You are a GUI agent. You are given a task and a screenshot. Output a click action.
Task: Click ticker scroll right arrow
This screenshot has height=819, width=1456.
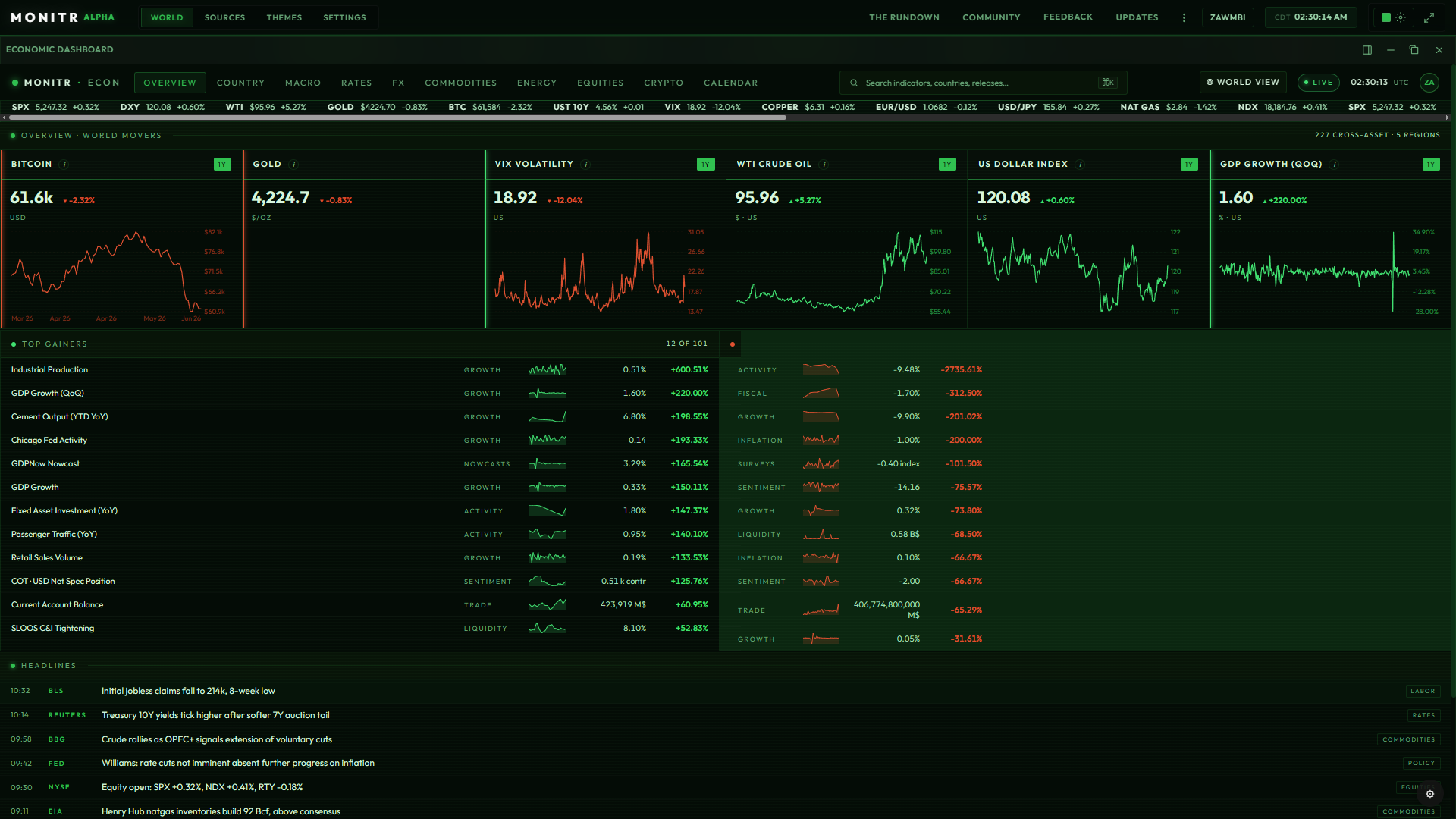pos(1448,118)
